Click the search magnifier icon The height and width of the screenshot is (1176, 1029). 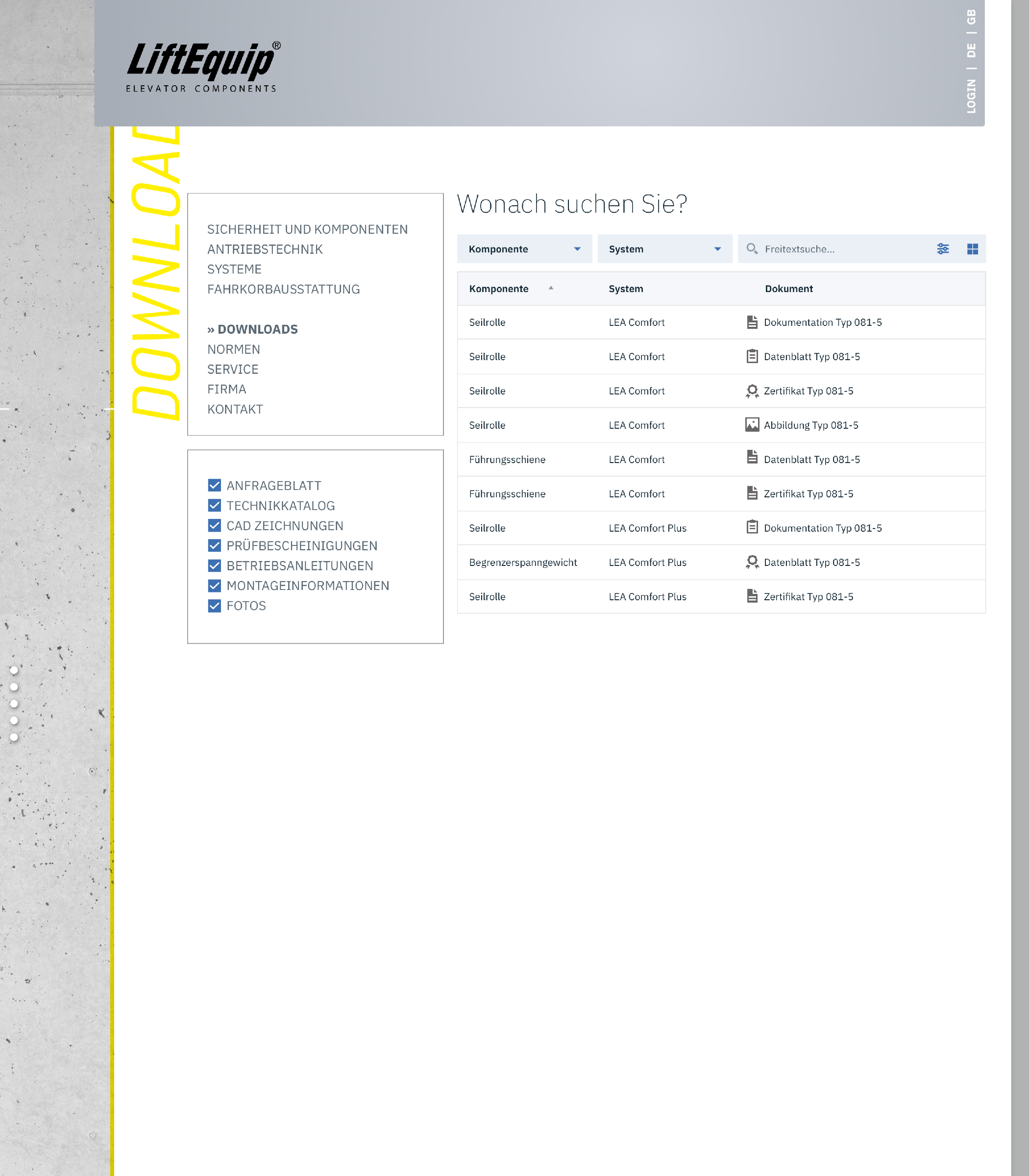click(752, 248)
